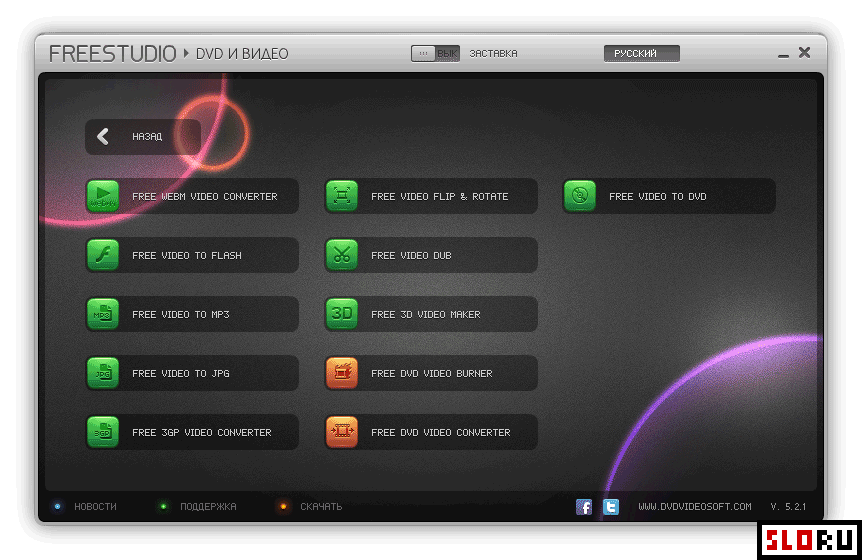
Task: Click the Free Video Flip & Rotate icon
Action: click(x=342, y=196)
